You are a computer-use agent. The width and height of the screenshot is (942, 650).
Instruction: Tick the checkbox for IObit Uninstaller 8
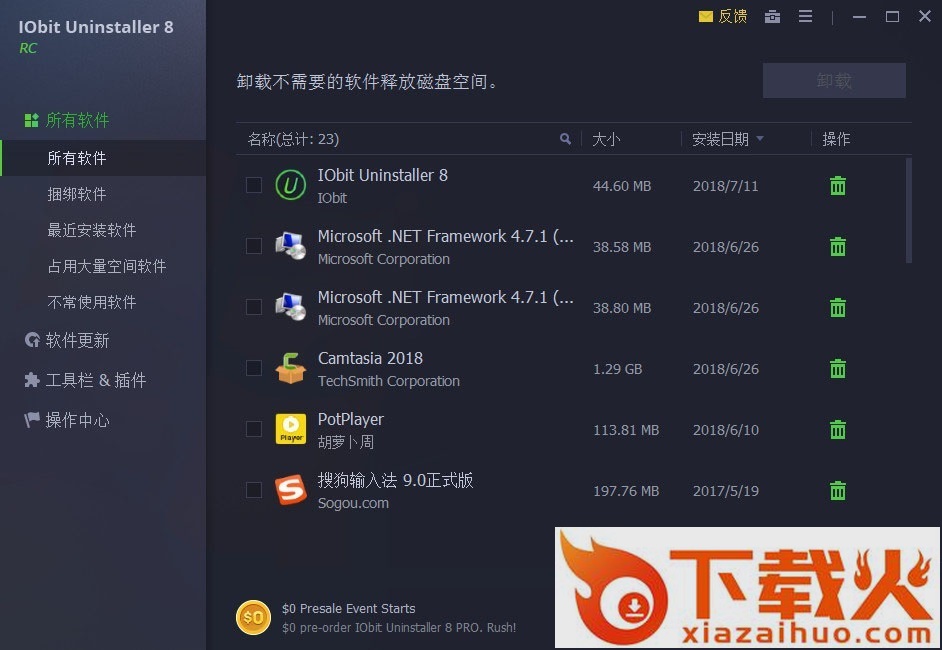click(254, 185)
